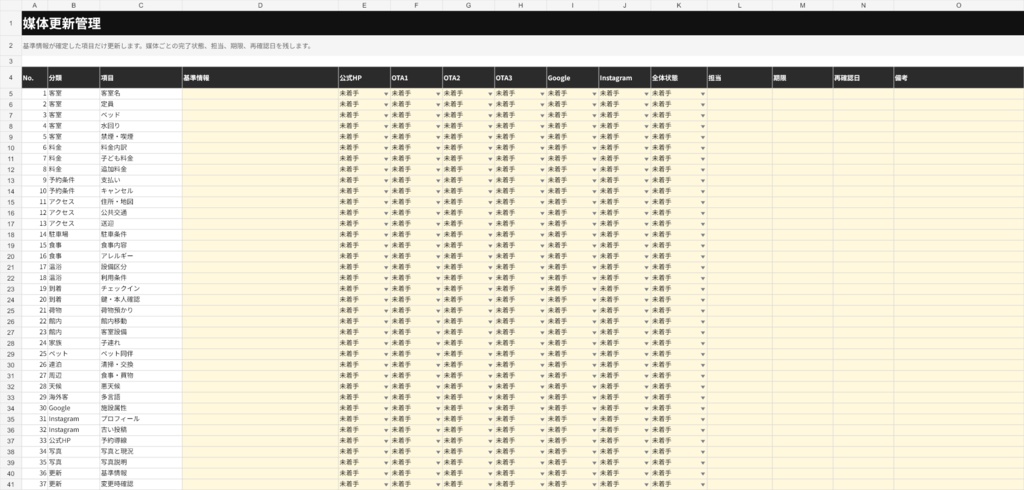
Task: Open Instagram status dropdown for 古い投稿 row
Action: (646, 430)
